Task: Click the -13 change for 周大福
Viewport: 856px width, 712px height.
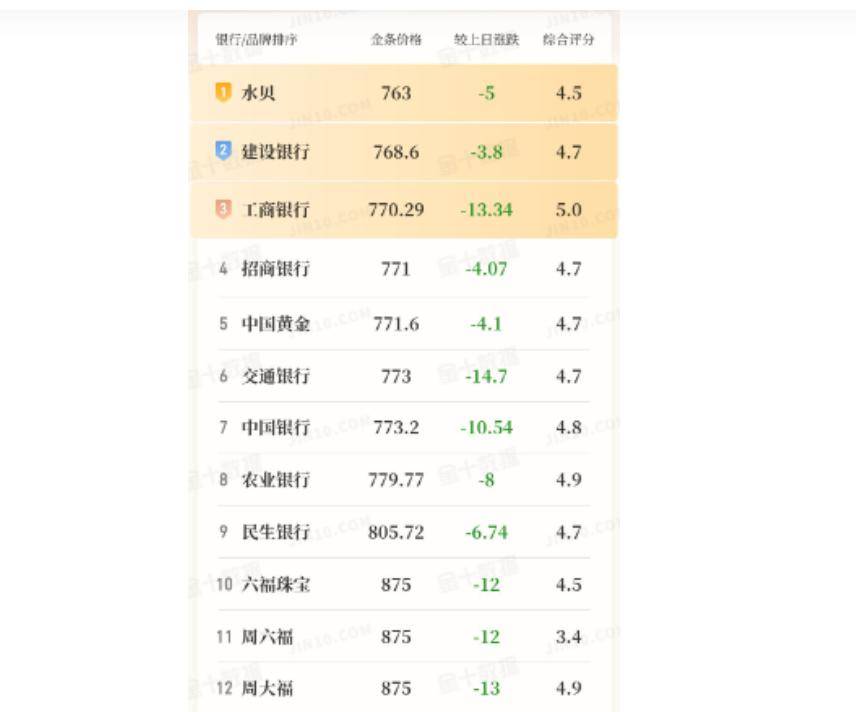Action: (x=486, y=688)
